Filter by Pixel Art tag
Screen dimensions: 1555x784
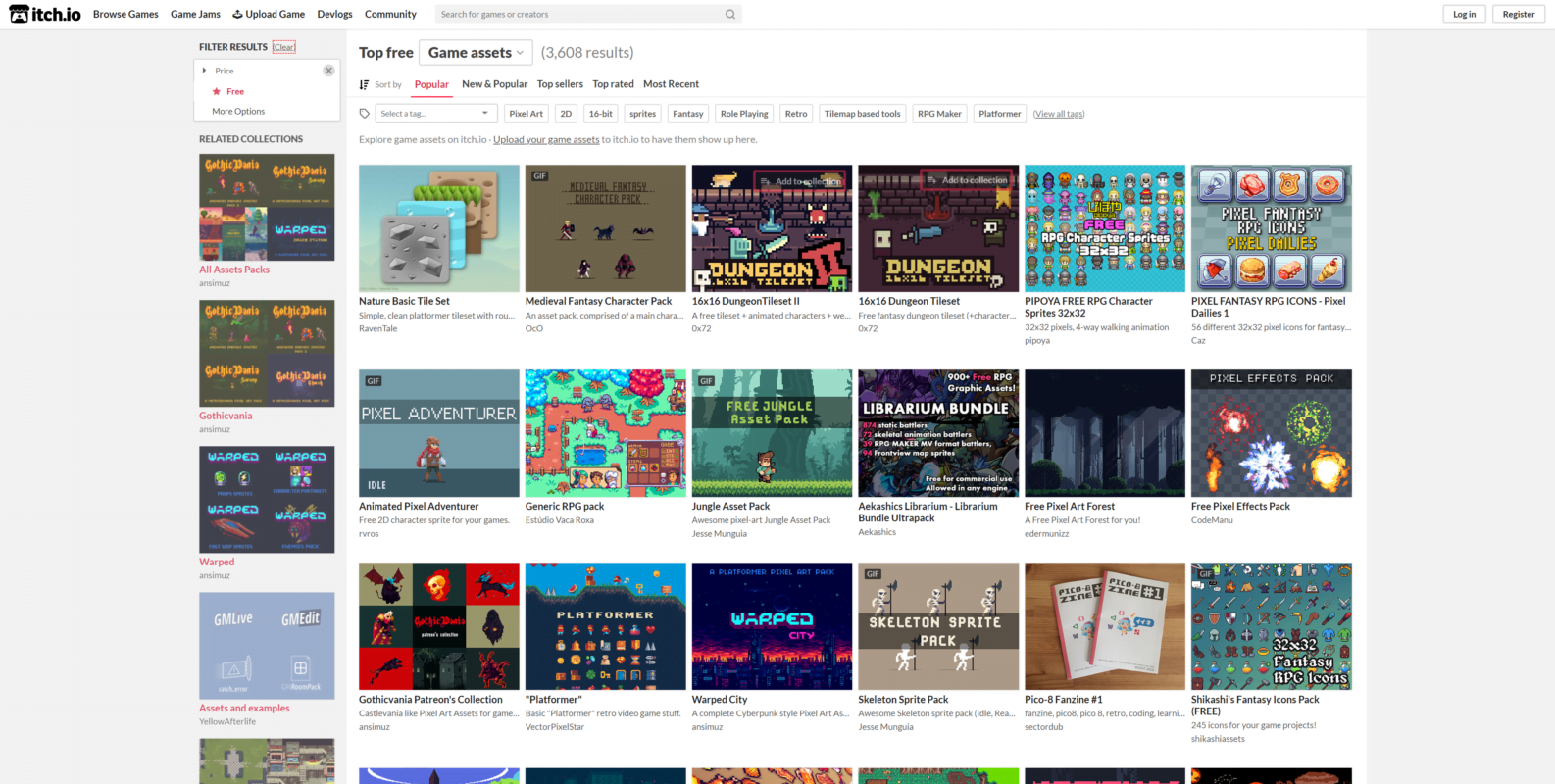click(x=527, y=114)
